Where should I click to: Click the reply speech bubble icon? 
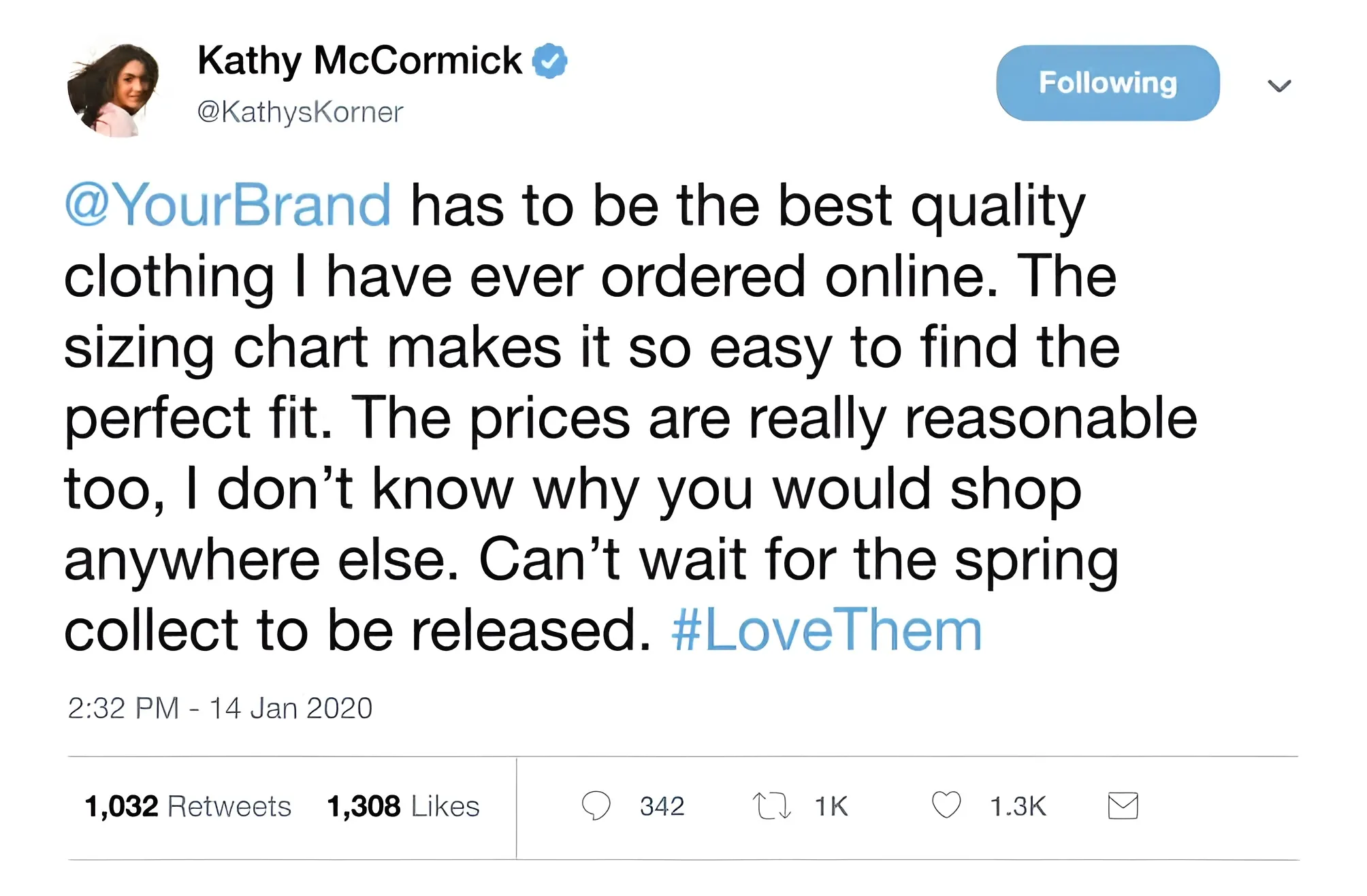(x=596, y=805)
